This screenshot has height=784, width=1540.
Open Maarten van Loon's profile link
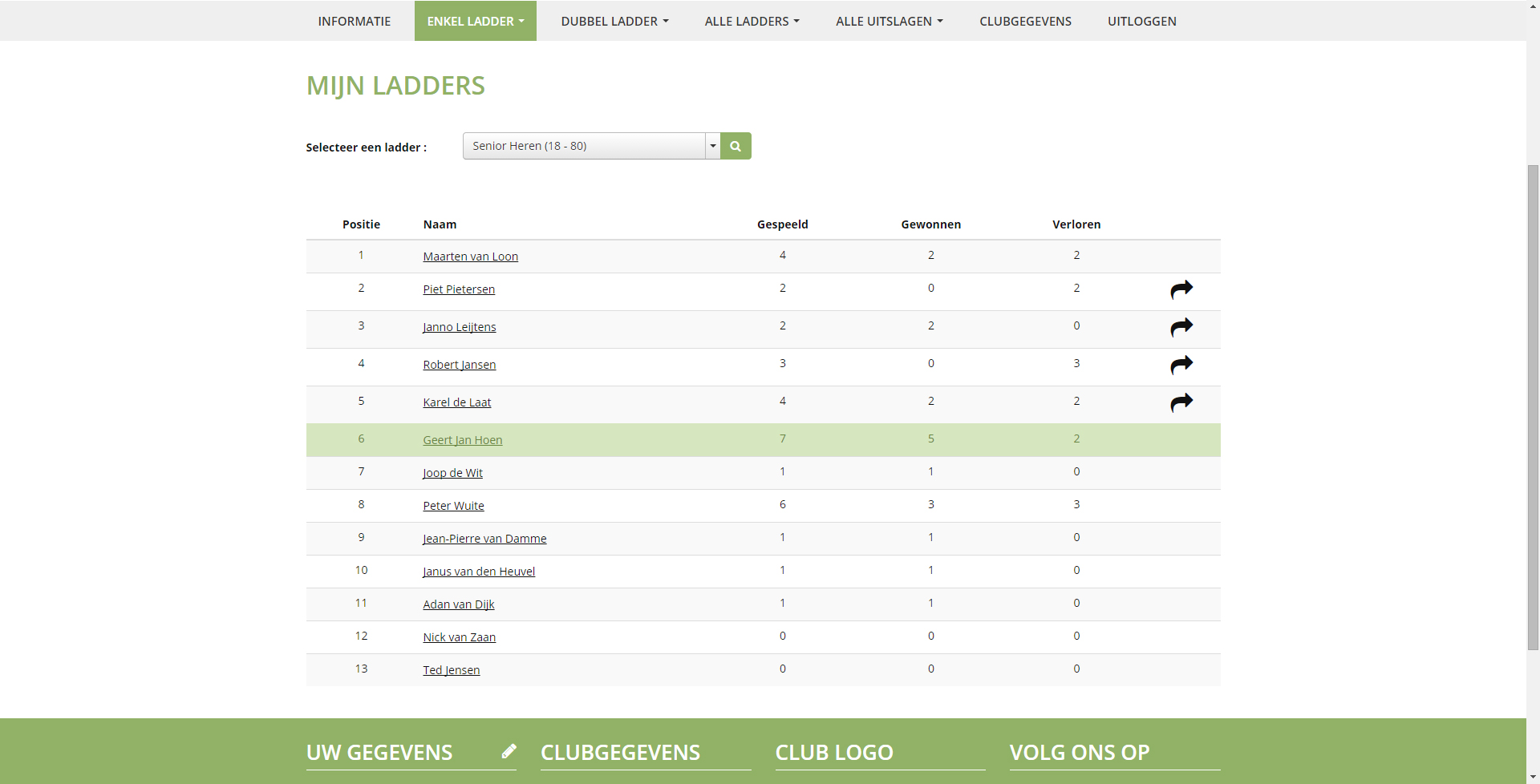coord(471,257)
